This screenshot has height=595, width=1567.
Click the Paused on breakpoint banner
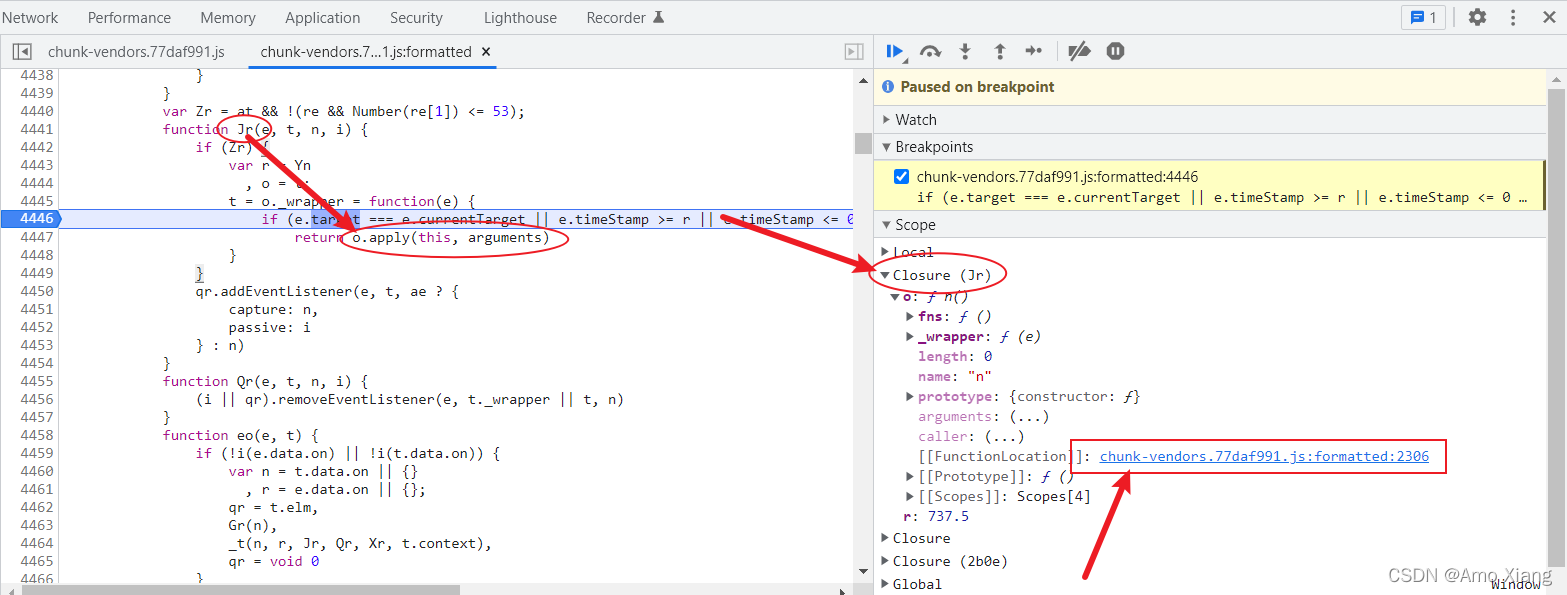coord(1210,87)
